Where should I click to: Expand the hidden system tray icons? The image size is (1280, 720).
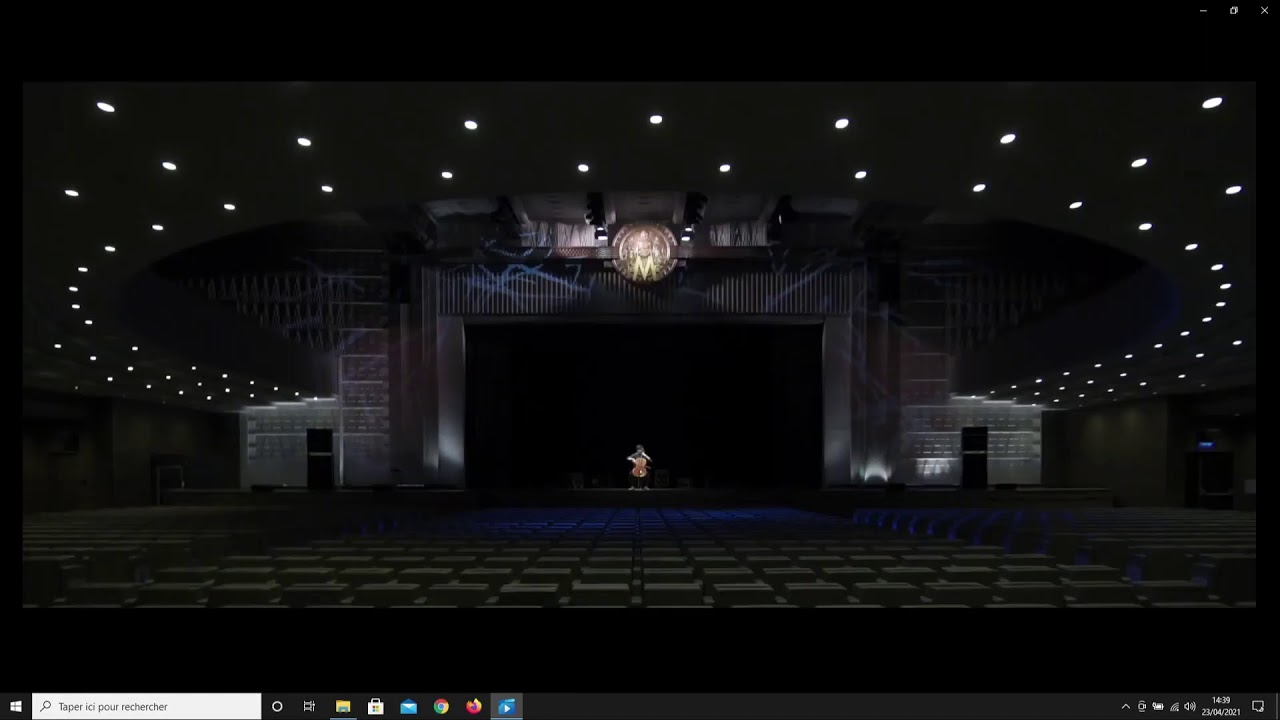pyautogui.click(x=1125, y=707)
